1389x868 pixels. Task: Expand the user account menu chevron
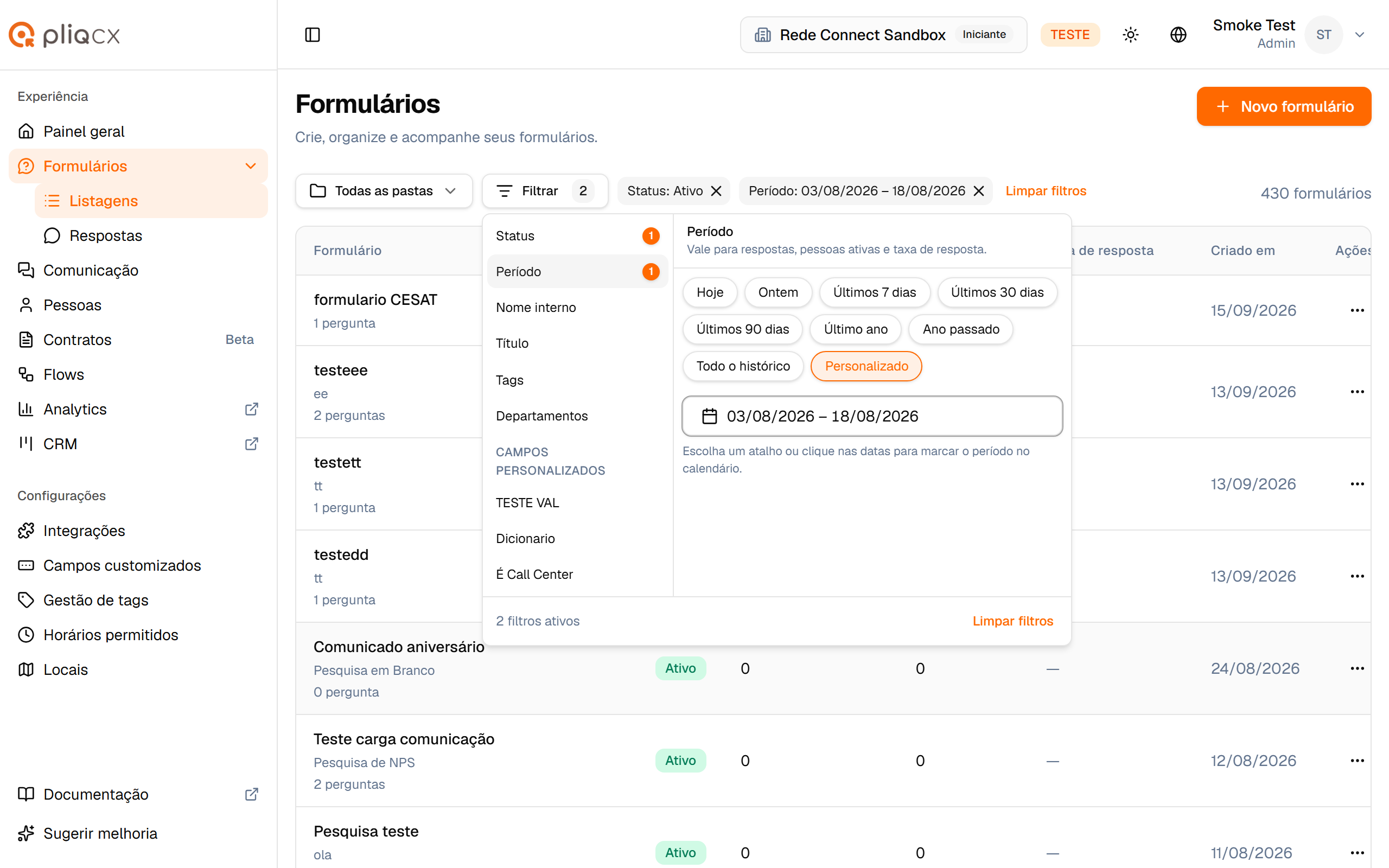(1359, 34)
